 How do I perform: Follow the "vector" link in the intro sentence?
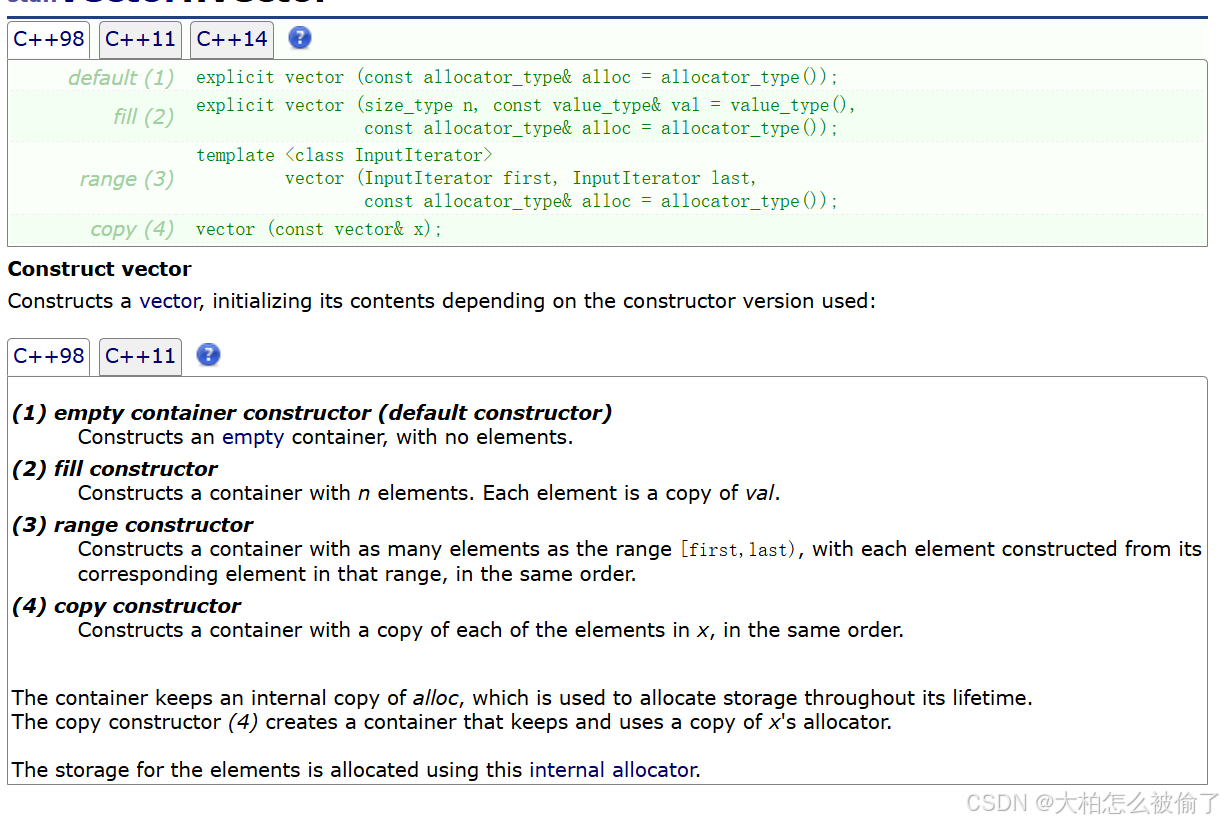point(169,301)
